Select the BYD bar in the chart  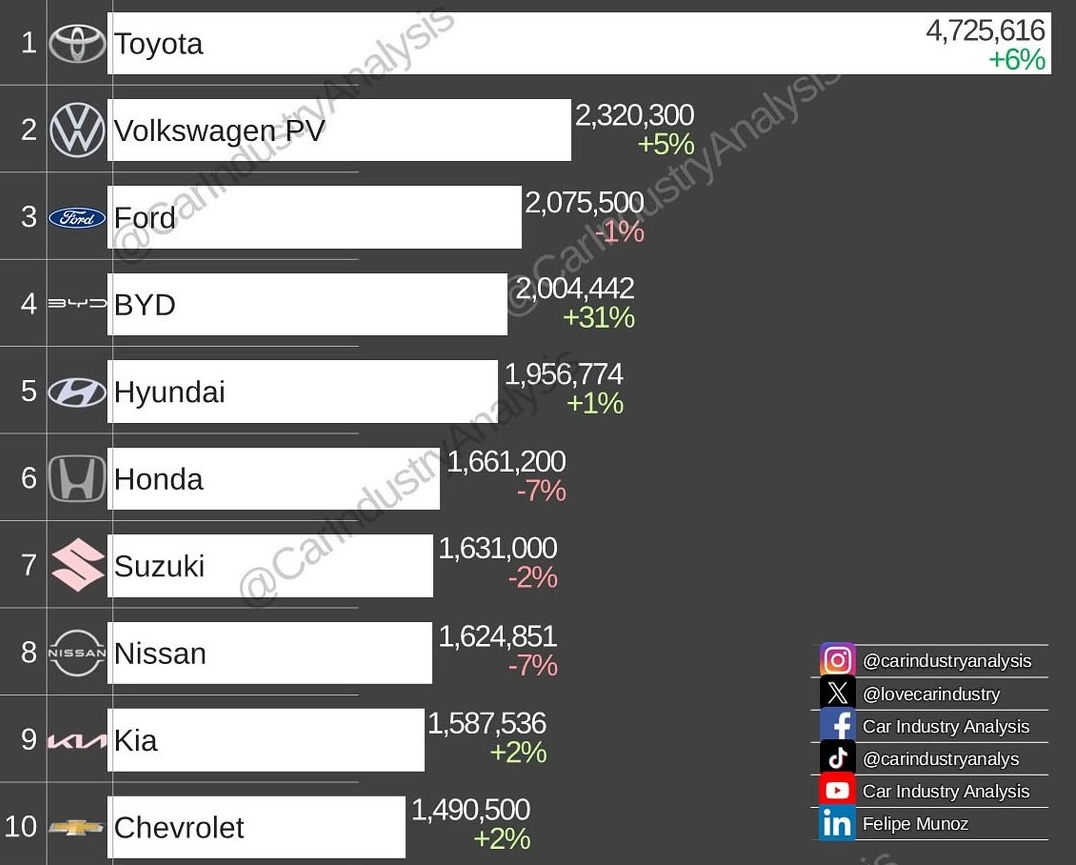click(308, 304)
